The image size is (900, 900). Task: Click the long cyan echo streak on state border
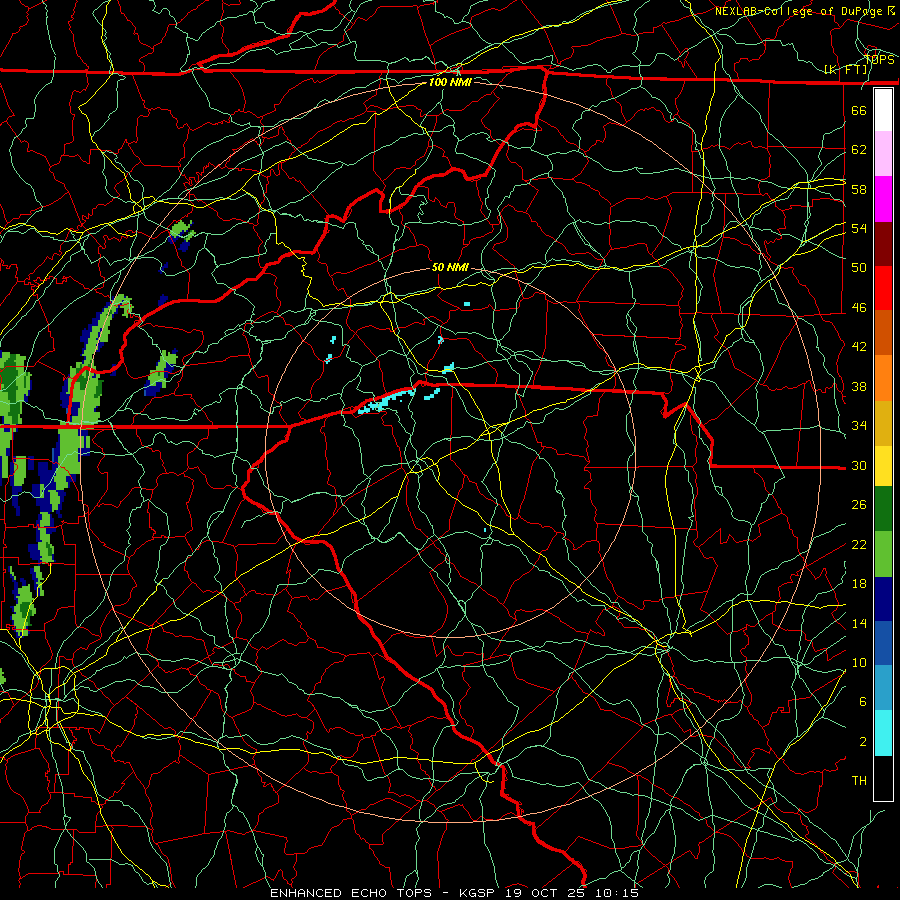tap(386, 401)
